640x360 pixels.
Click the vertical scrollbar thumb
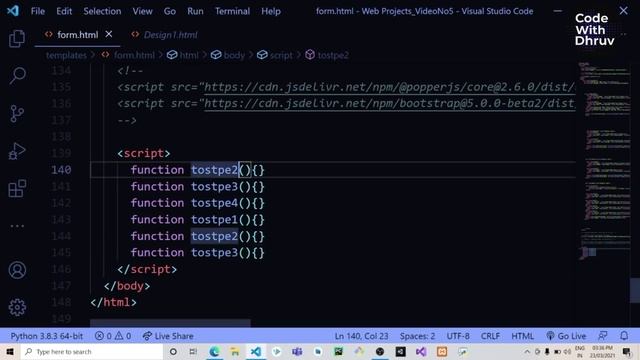[635, 290]
